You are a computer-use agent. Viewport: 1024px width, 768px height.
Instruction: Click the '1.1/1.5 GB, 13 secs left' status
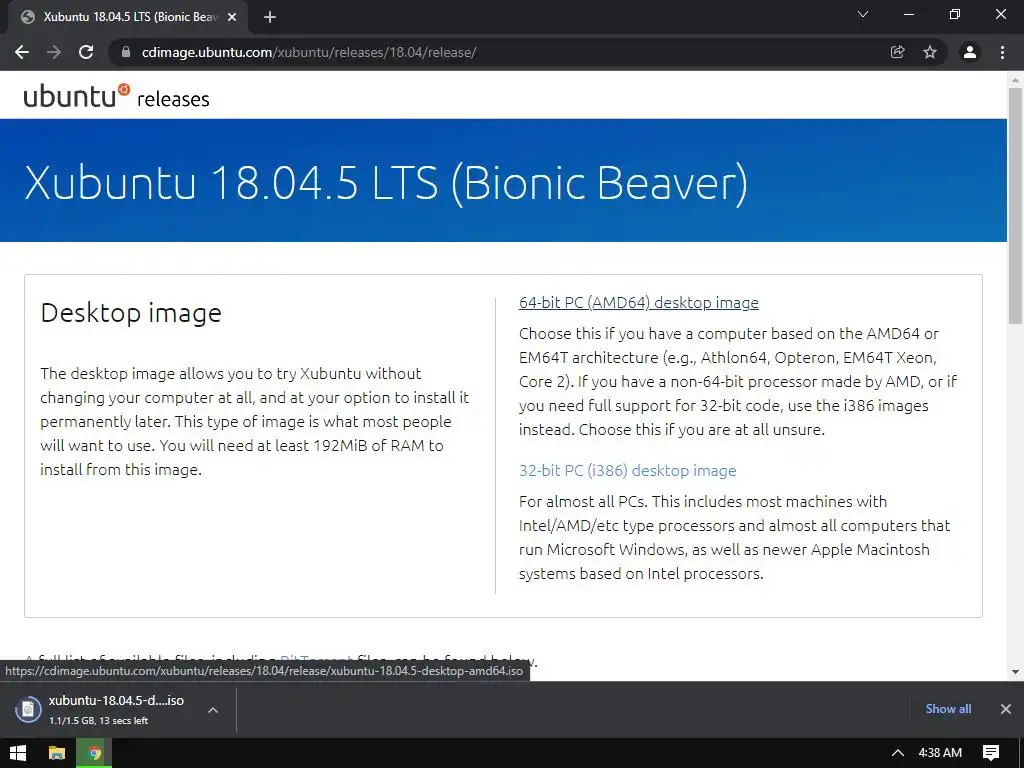tap(99, 720)
